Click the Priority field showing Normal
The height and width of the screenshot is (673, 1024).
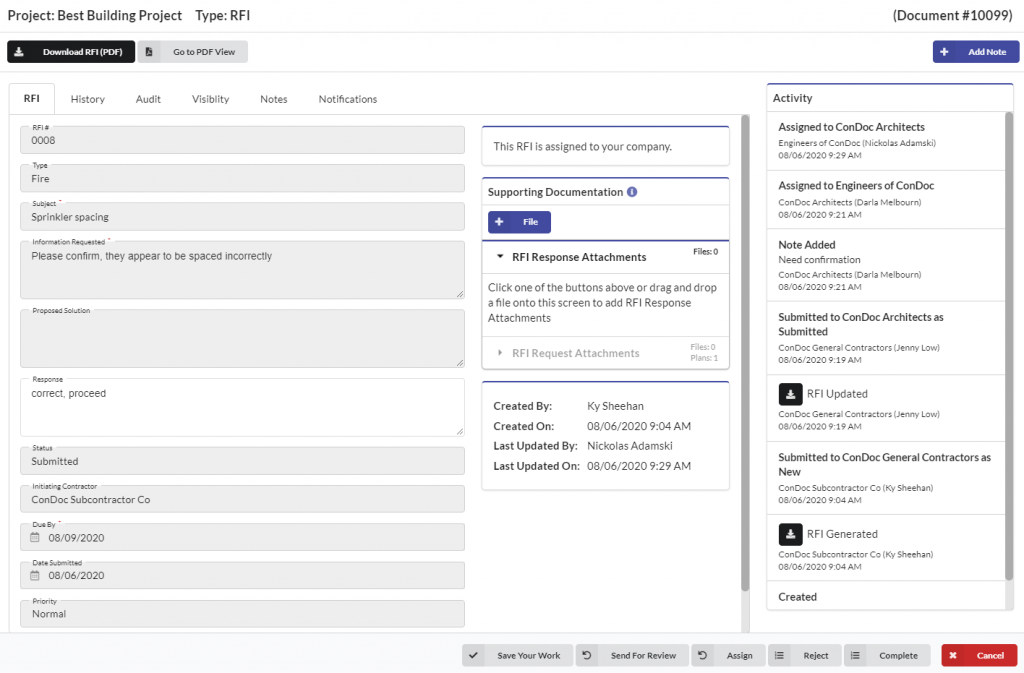pos(242,614)
